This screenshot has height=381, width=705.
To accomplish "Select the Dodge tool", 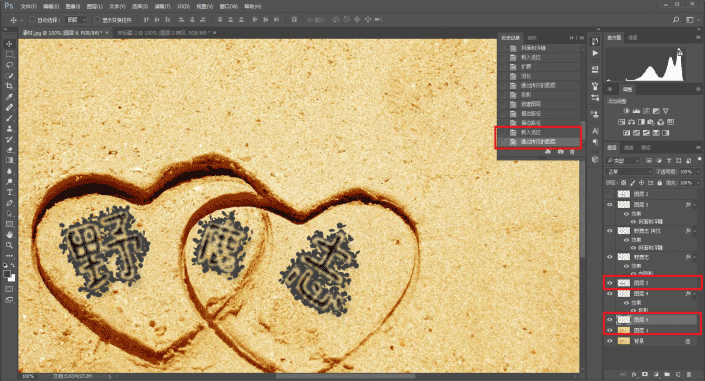I will (x=9, y=182).
